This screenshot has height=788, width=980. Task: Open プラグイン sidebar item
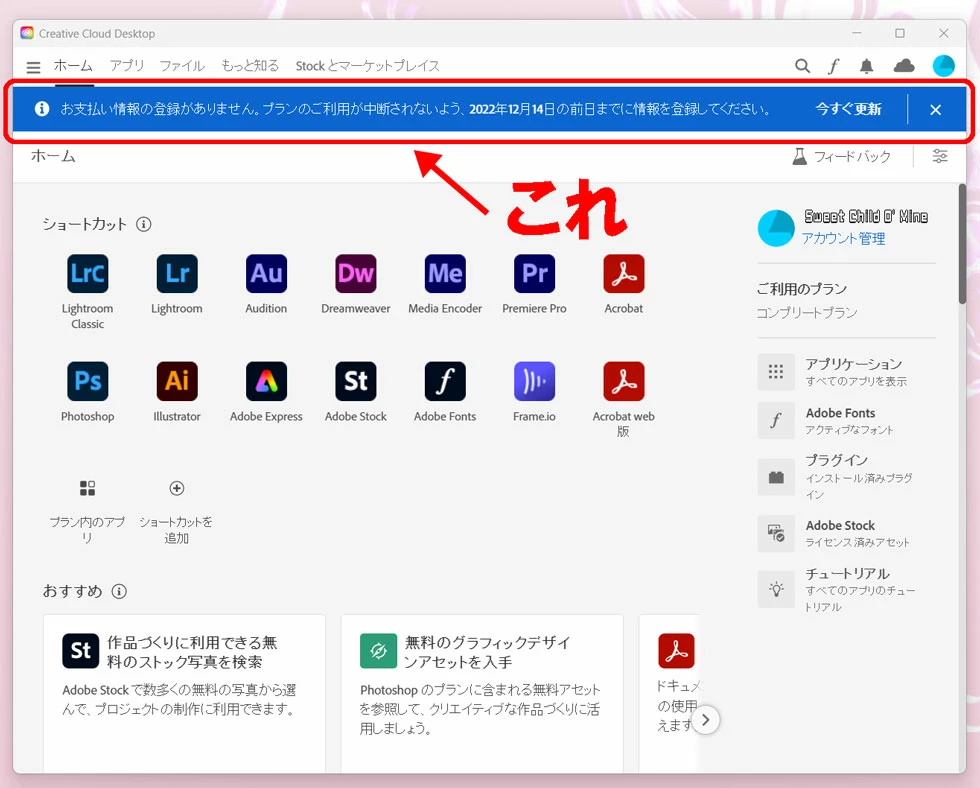pyautogui.click(x=846, y=477)
